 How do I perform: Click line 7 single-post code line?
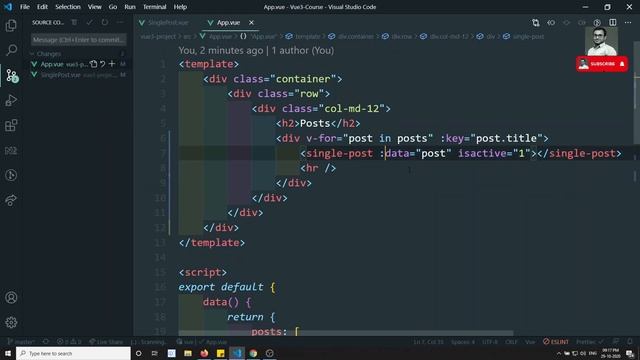point(461,153)
